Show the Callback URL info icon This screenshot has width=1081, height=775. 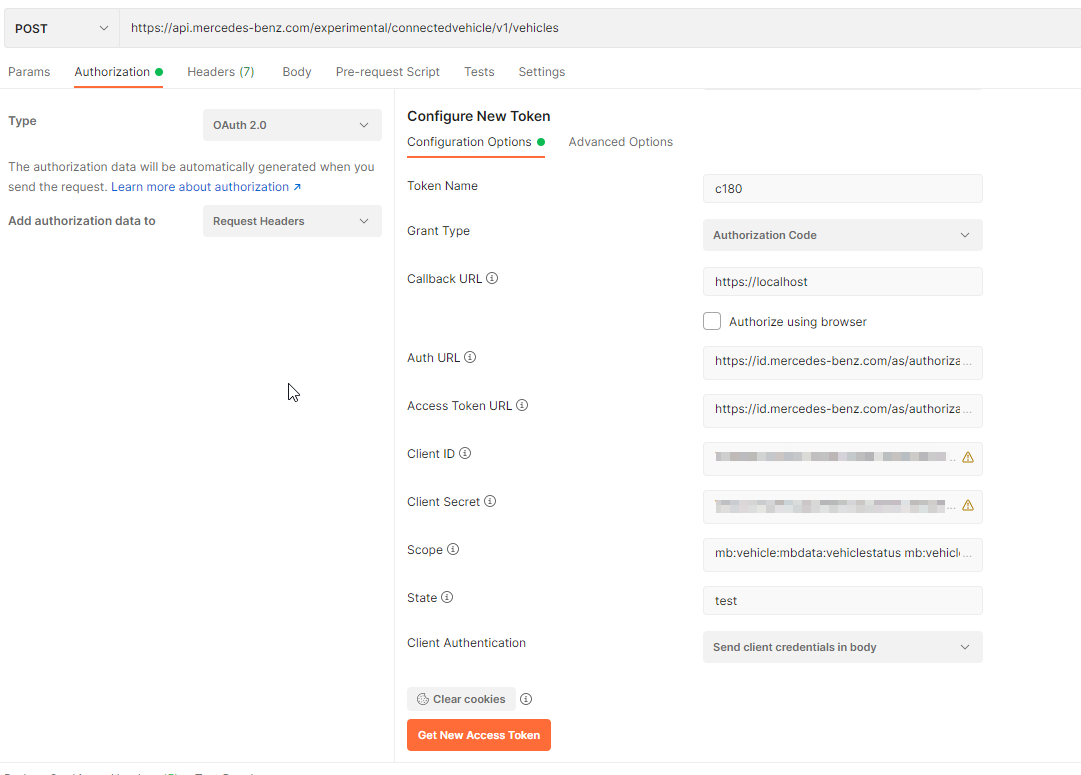point(492,279)
